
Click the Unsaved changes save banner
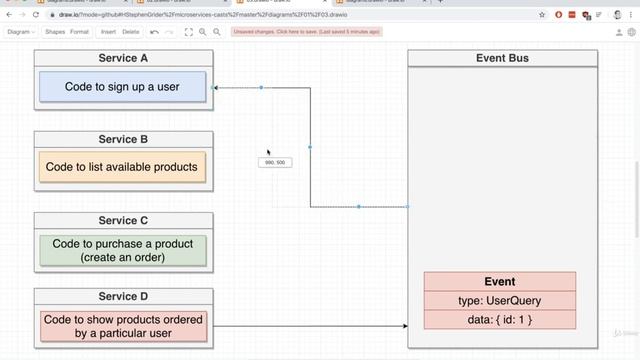click(x=307, y=32)
